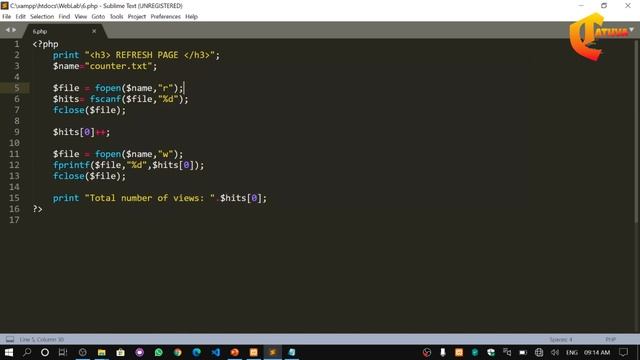
Task: Open Visual Studio Code from the taskbar
Action: click(216, 352)
